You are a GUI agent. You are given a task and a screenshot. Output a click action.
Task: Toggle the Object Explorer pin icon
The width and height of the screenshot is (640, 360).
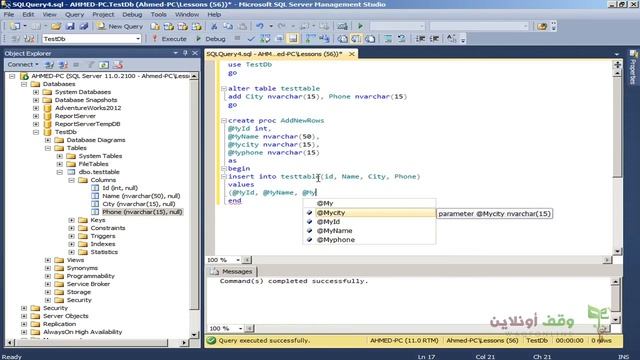tap(185, 53)
